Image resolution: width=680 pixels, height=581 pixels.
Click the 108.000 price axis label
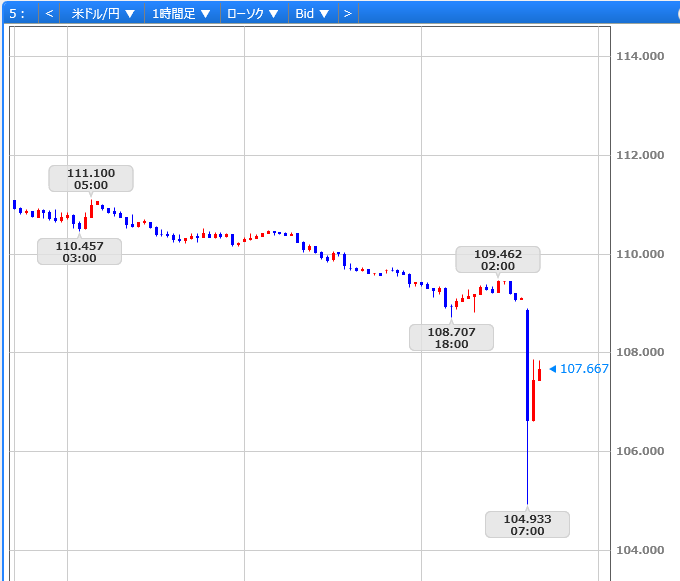pyautogui.click(x=640, y=352)
